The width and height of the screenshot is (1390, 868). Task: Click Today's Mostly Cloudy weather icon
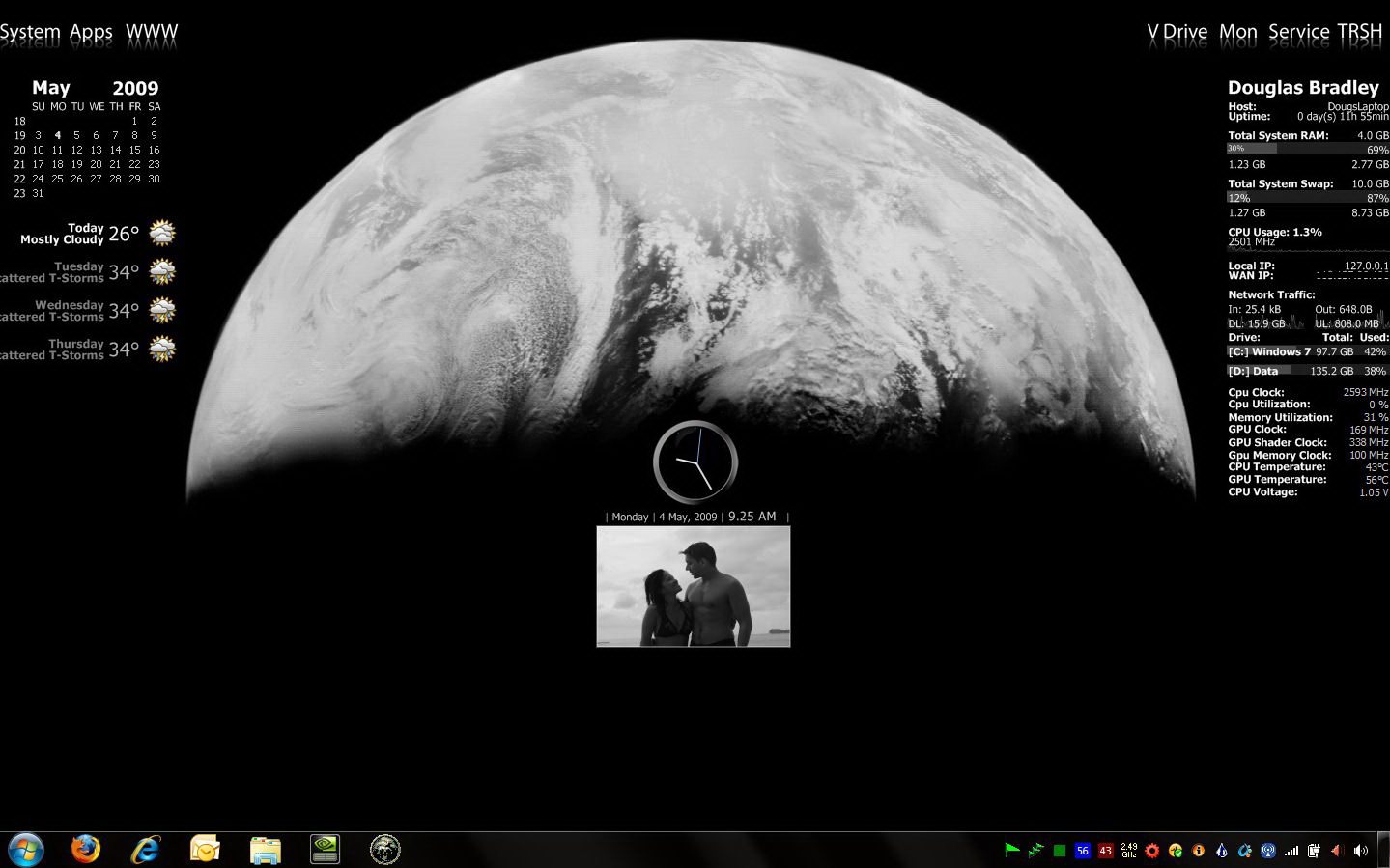pyautogui.click(x=162, y=233)
